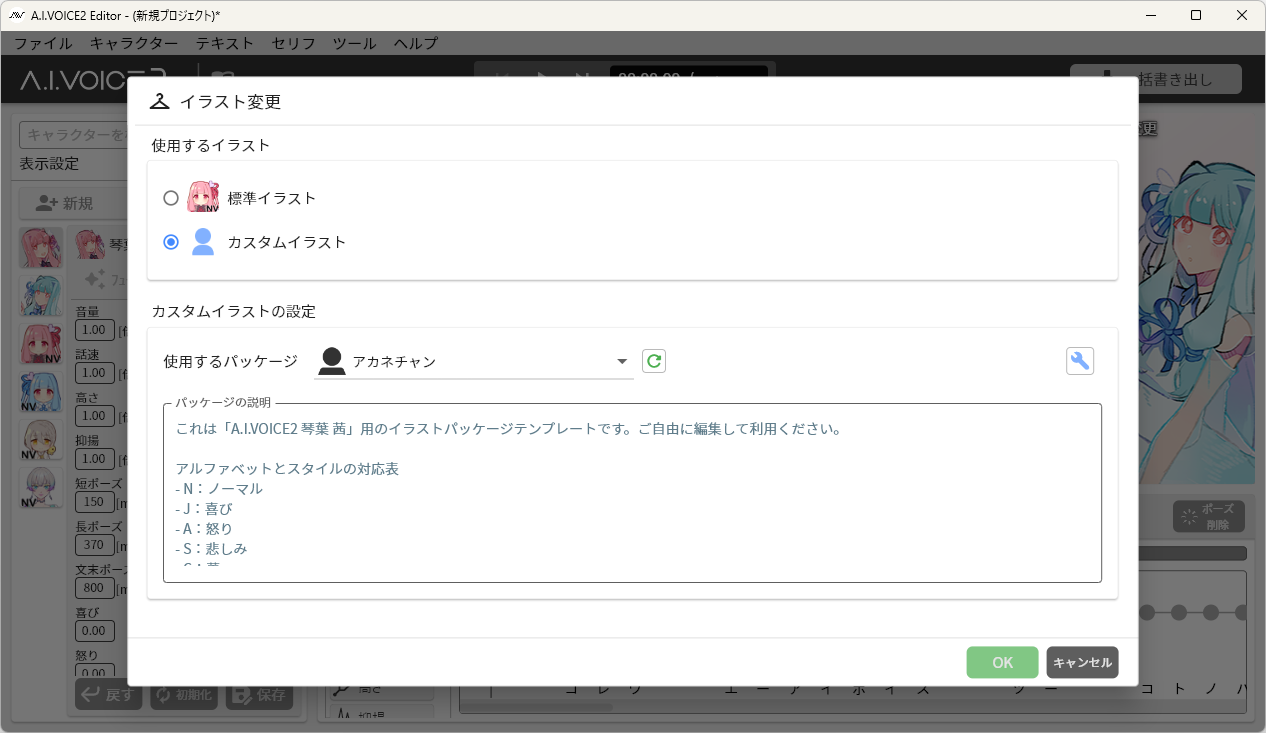
Task: Click the hanger icon in the イラスト変更 title
Action: point(160,101)
